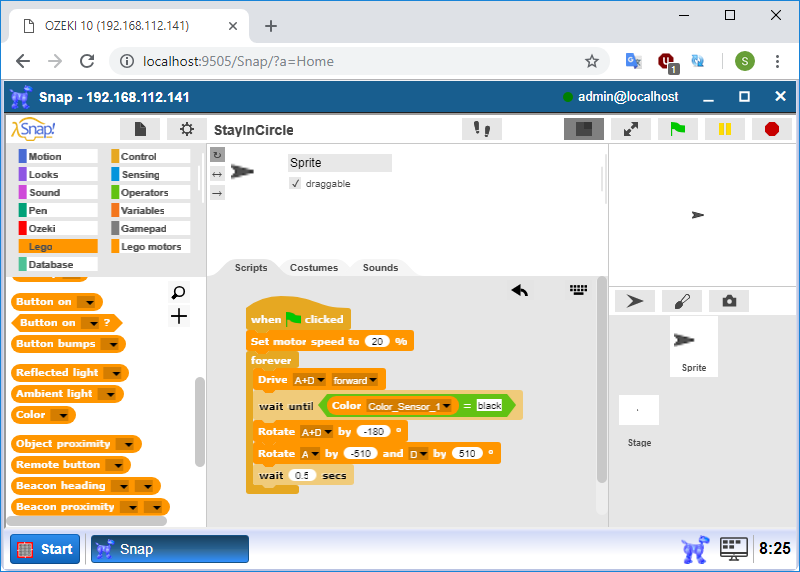Viewport: 800px width, 572px height.
Task: Open the Drive block A+D motor dropdown
Action: point(321,380)
